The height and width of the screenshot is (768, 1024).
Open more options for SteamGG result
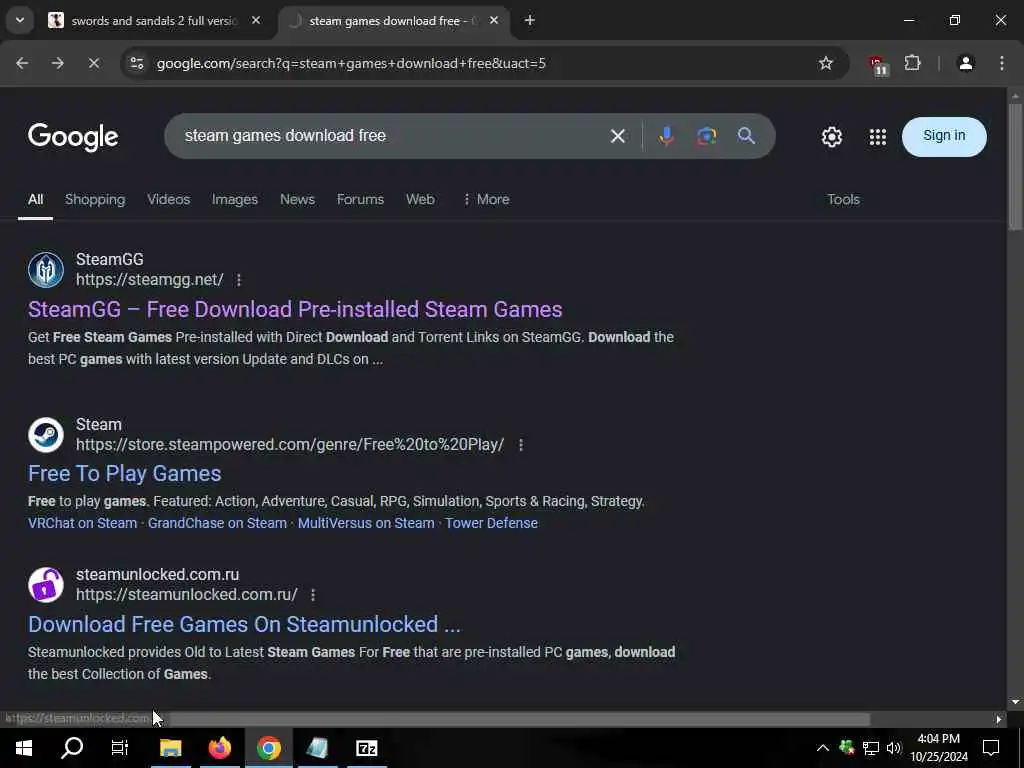[x=239, y=280]
